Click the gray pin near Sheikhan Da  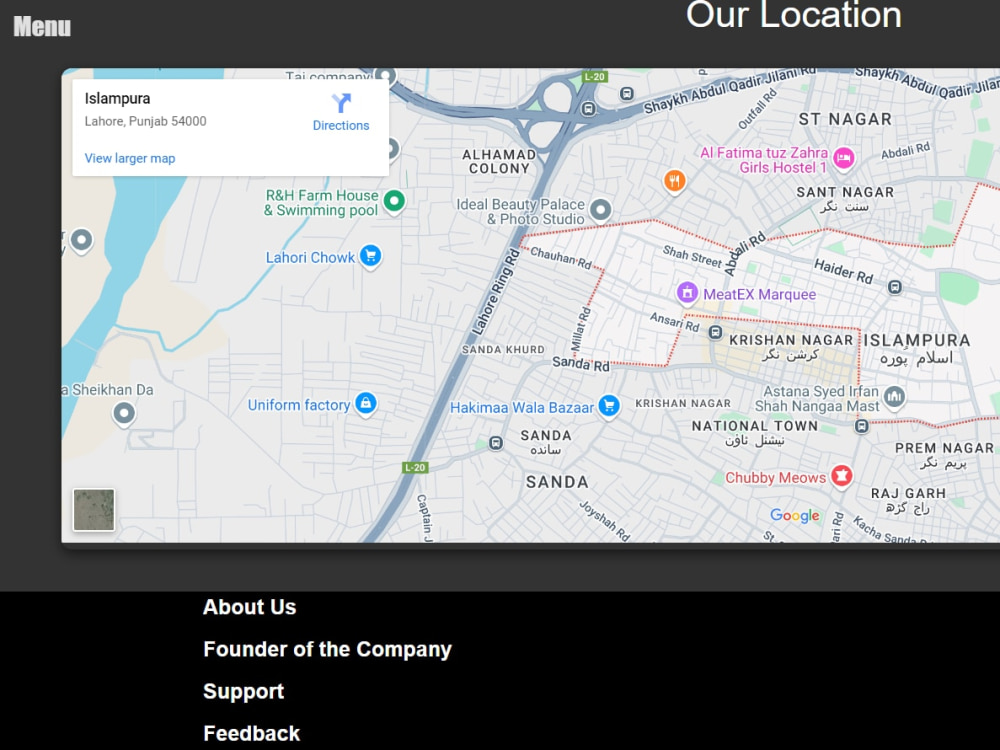point(124,415)
